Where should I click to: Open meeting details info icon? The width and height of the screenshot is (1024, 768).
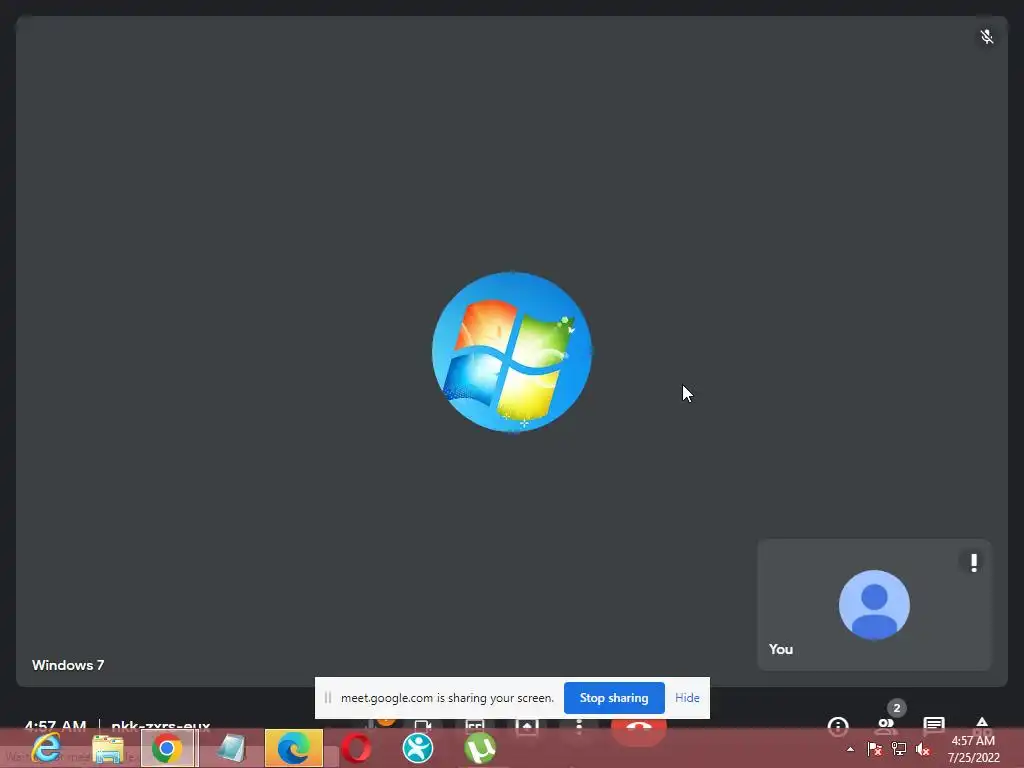click(838, 725)
